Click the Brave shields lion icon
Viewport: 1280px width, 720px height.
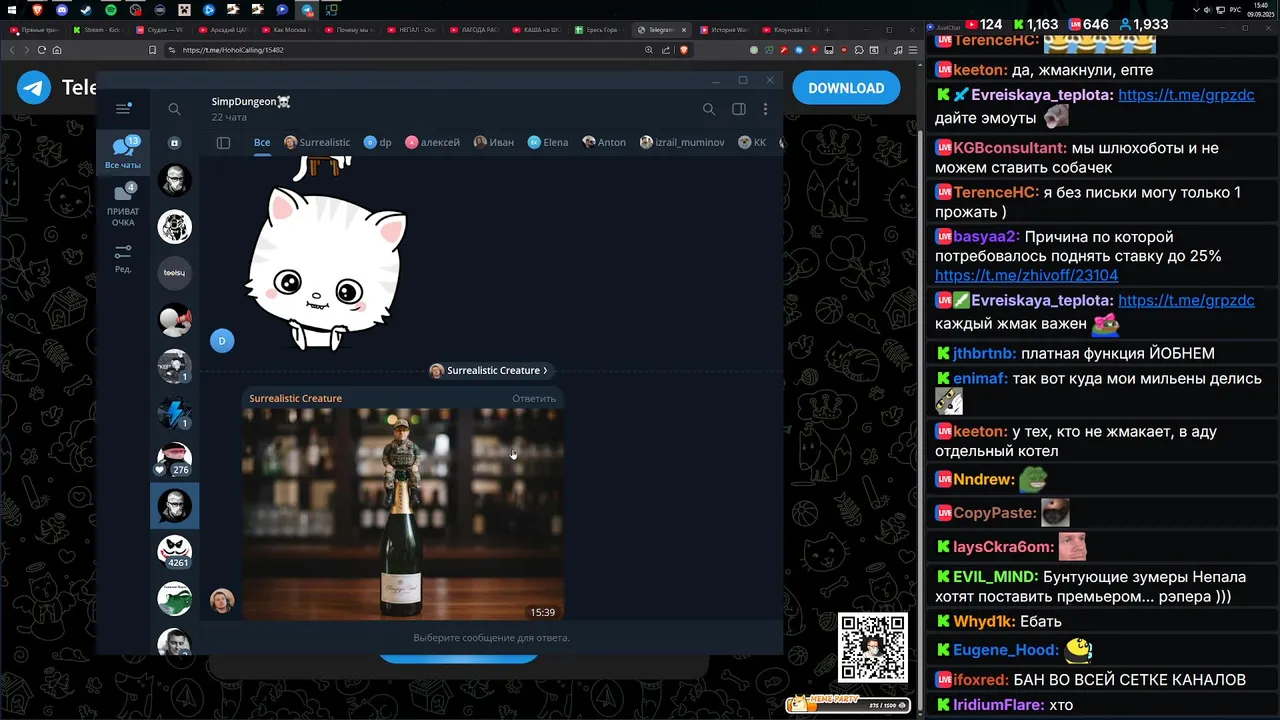click(684, 50)
